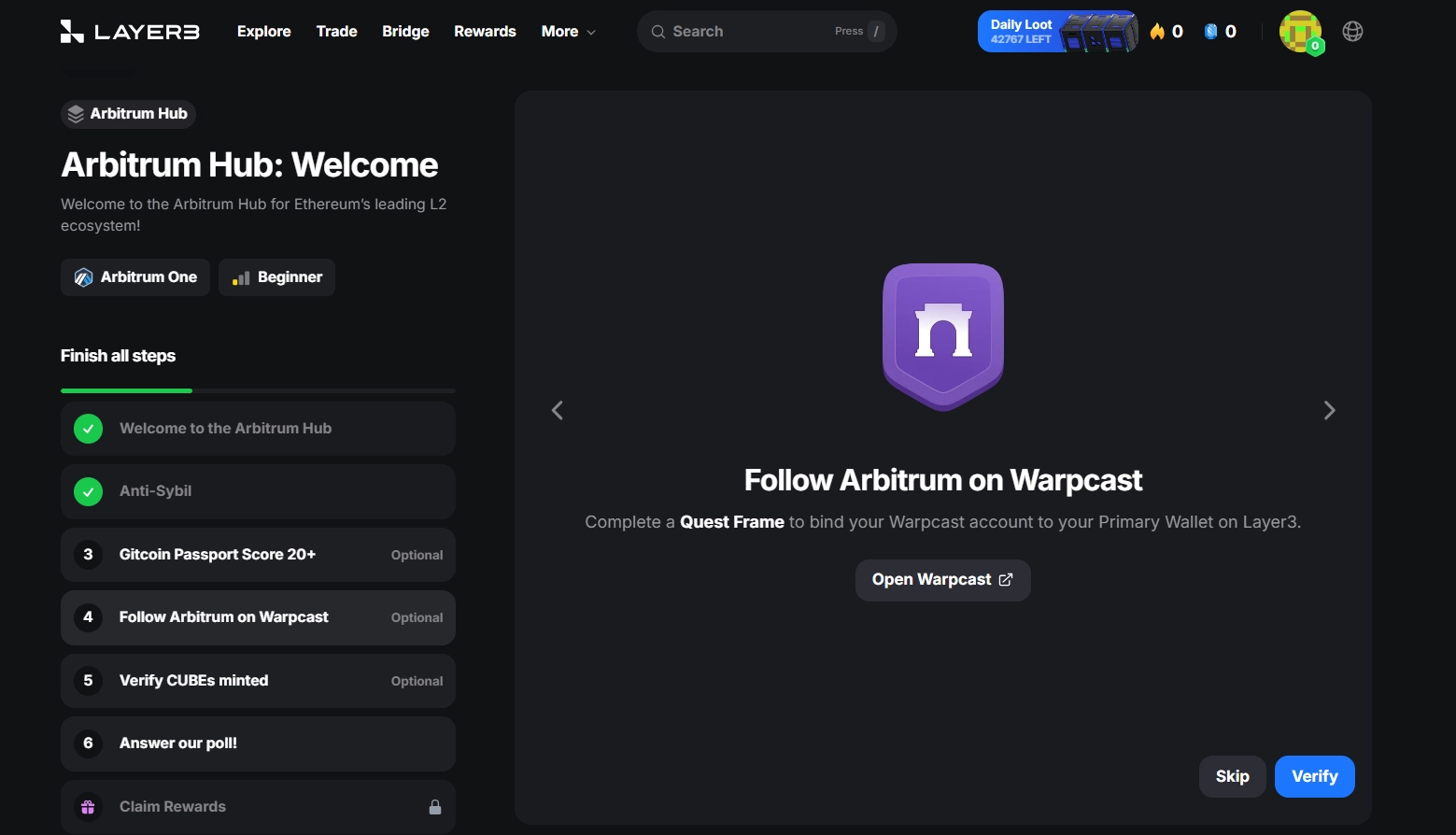Go to the Trade menu item
This screenshot has width=1456, height=835.
pos(337,32)
